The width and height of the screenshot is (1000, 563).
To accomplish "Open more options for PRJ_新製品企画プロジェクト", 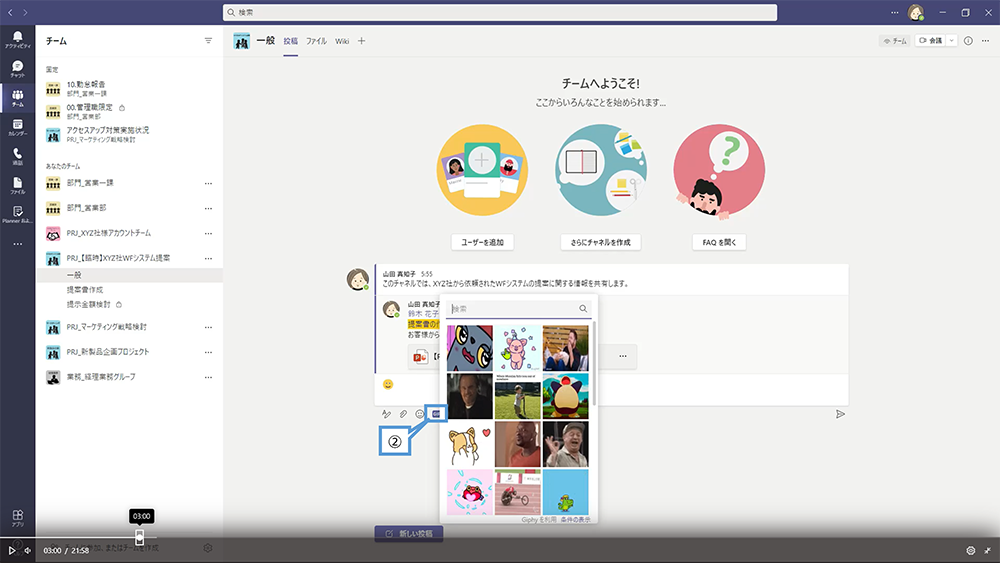I will click(208, 352).
